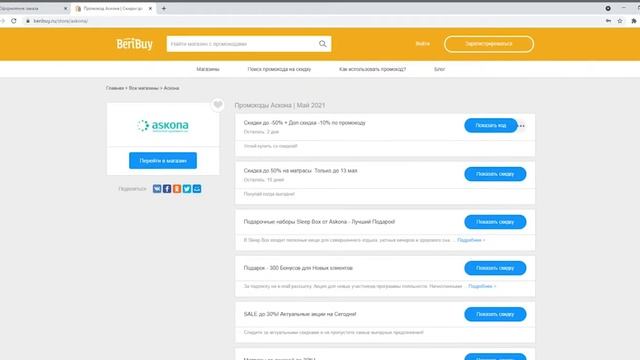Click show code button for -50% offer
This screenshot has height=360, width=640.
click(491, 125)
